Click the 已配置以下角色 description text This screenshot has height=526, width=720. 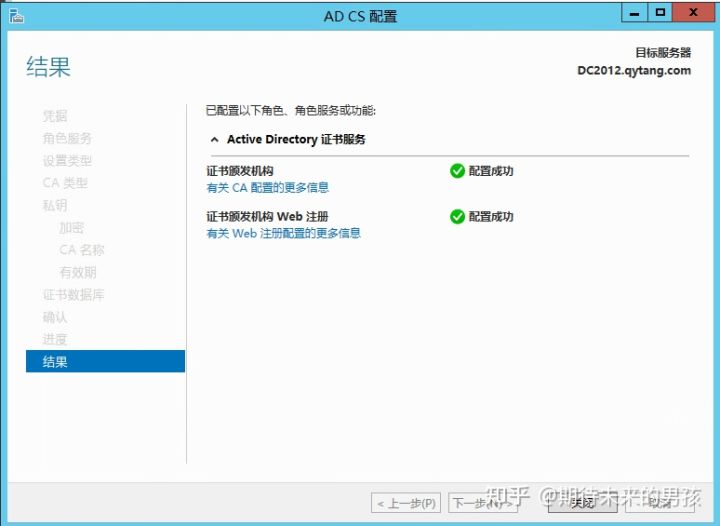pyautogui.click(x=291, y=111)
